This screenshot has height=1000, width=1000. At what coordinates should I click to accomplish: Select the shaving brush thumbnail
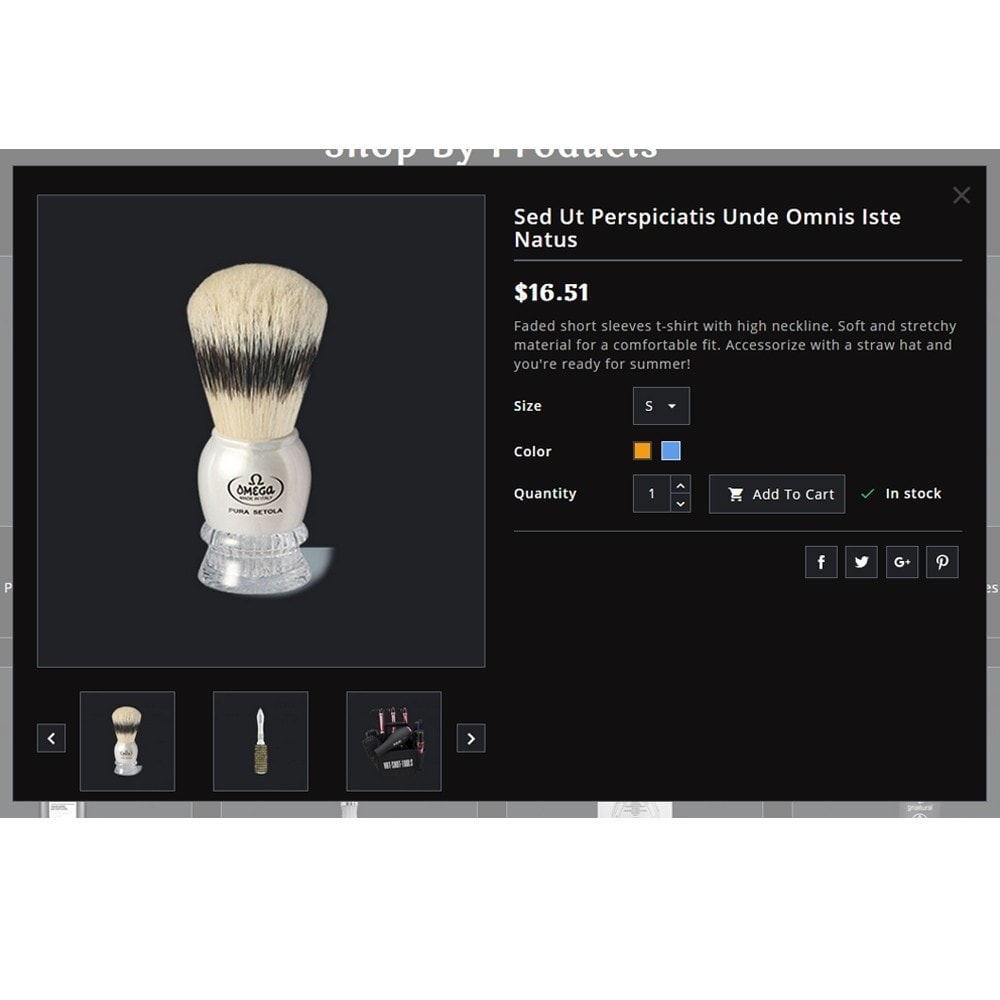[x=128, y=741]
